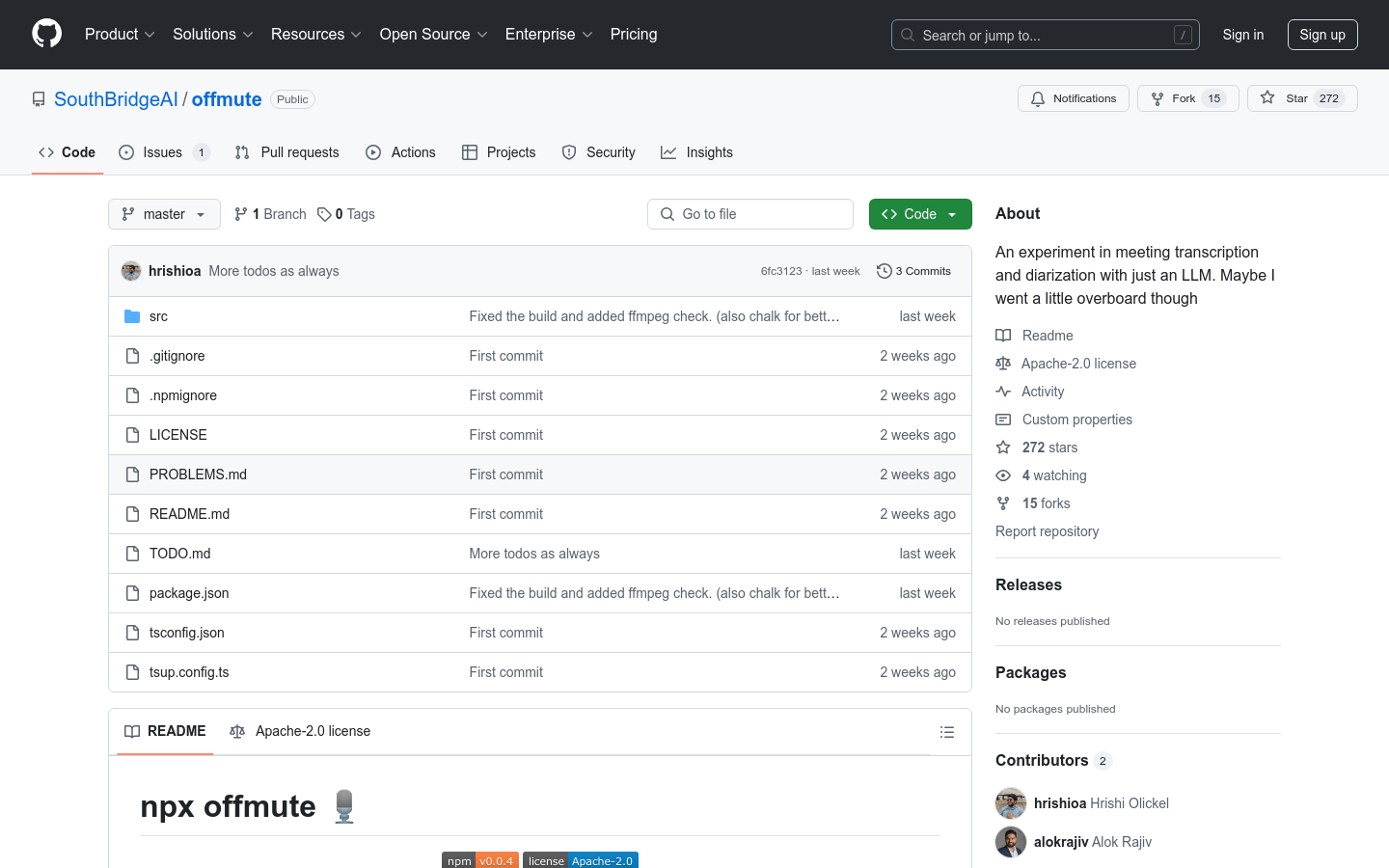Switch to the Projects tab
1389x868 pixels.
click(499, 152)
